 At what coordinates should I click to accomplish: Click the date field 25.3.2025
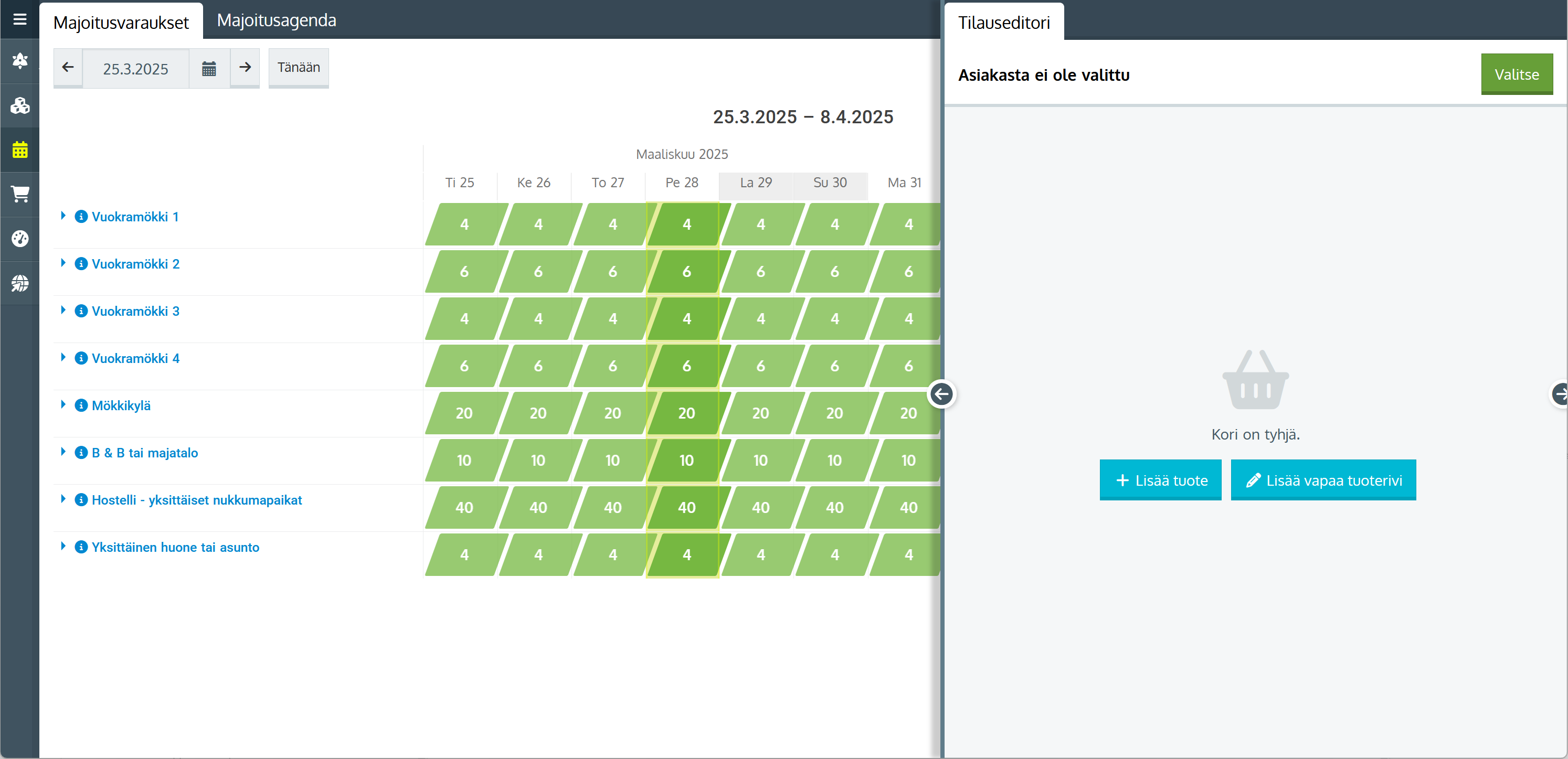[x=136, y=68]
